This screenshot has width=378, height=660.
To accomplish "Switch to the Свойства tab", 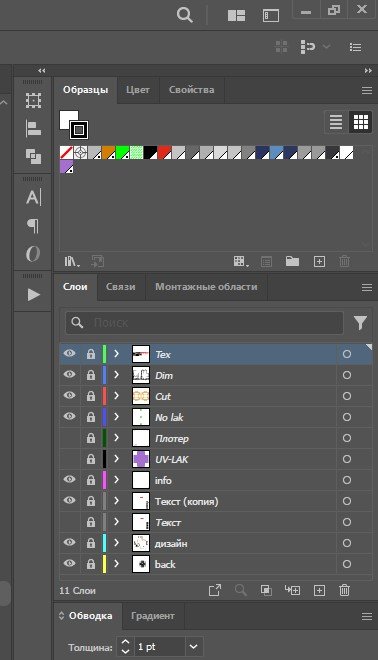I will pyautogui.click(x=192, y=90).
